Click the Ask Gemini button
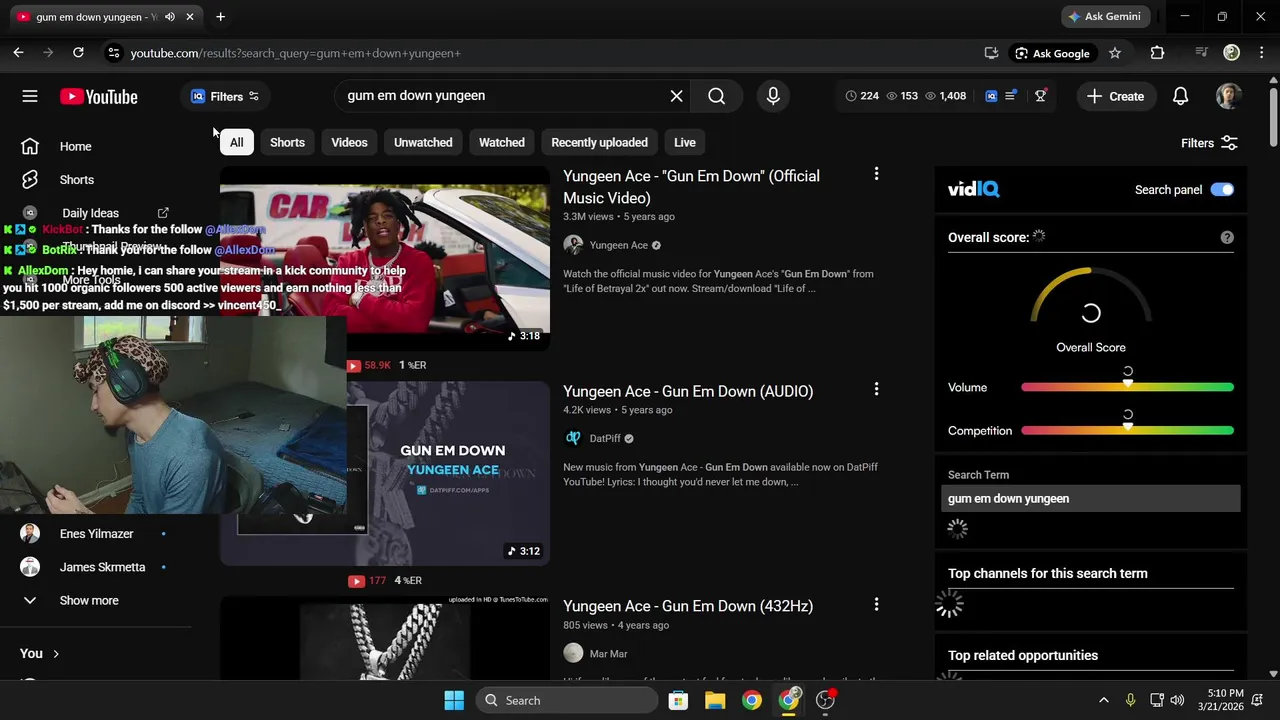Screen dimensions: 1280x720 point(1106,17)
